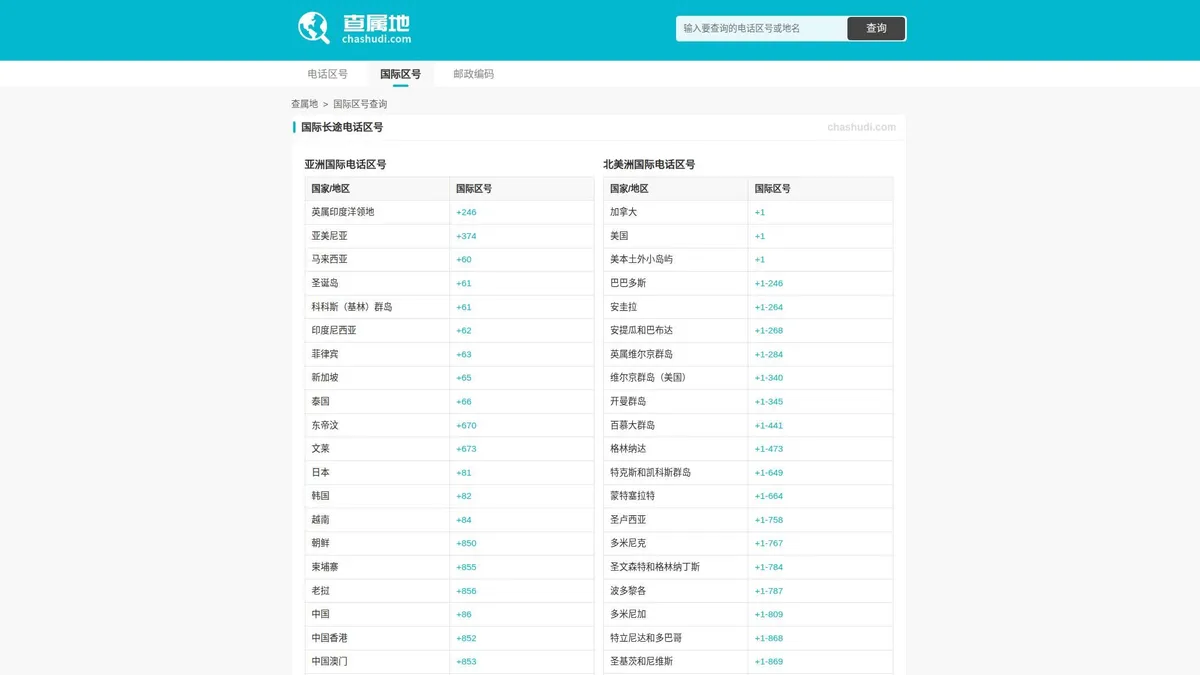Click the +673 link for 文莱

pyautogui.click(x=466, y=449)
